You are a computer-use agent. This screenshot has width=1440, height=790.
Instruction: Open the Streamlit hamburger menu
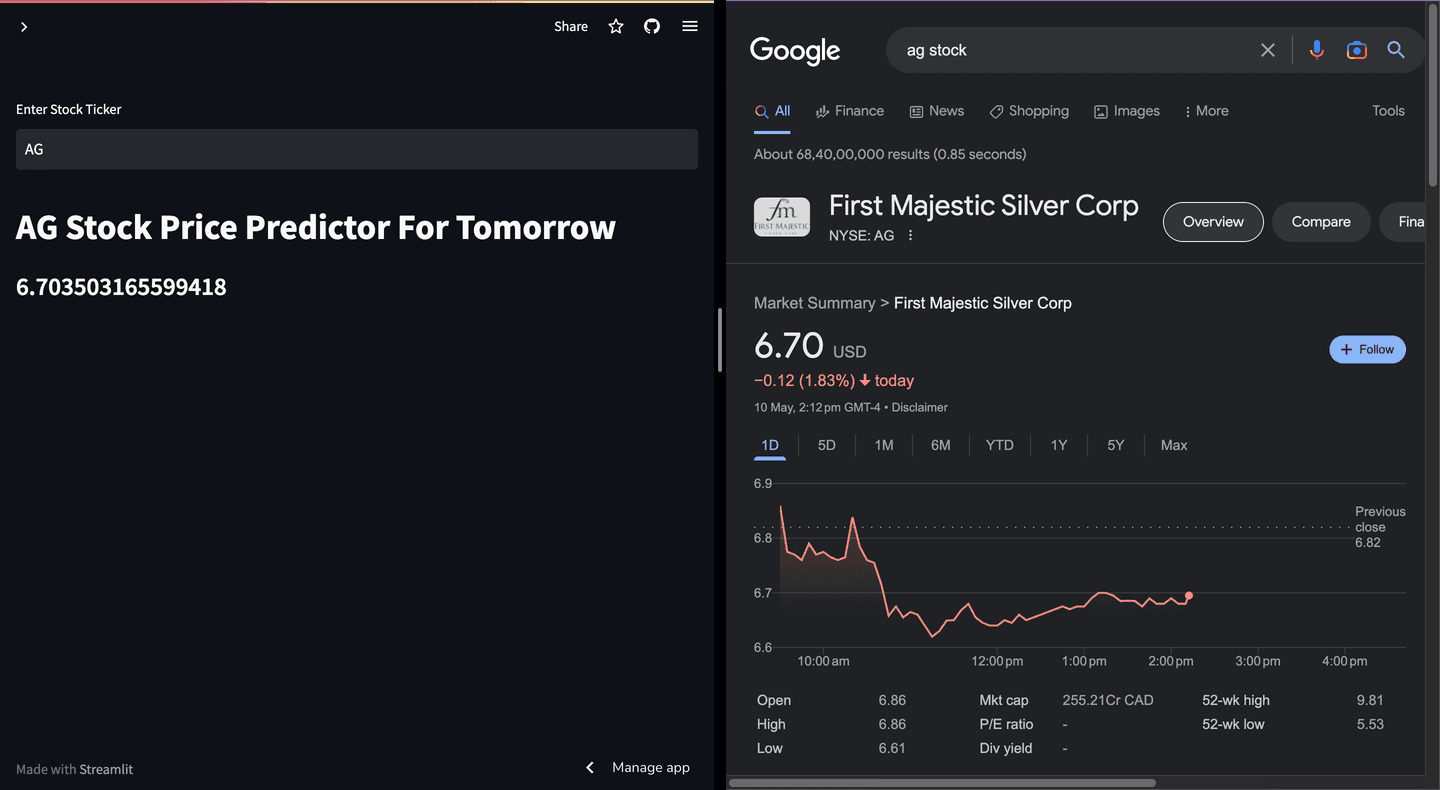point(690,27)
